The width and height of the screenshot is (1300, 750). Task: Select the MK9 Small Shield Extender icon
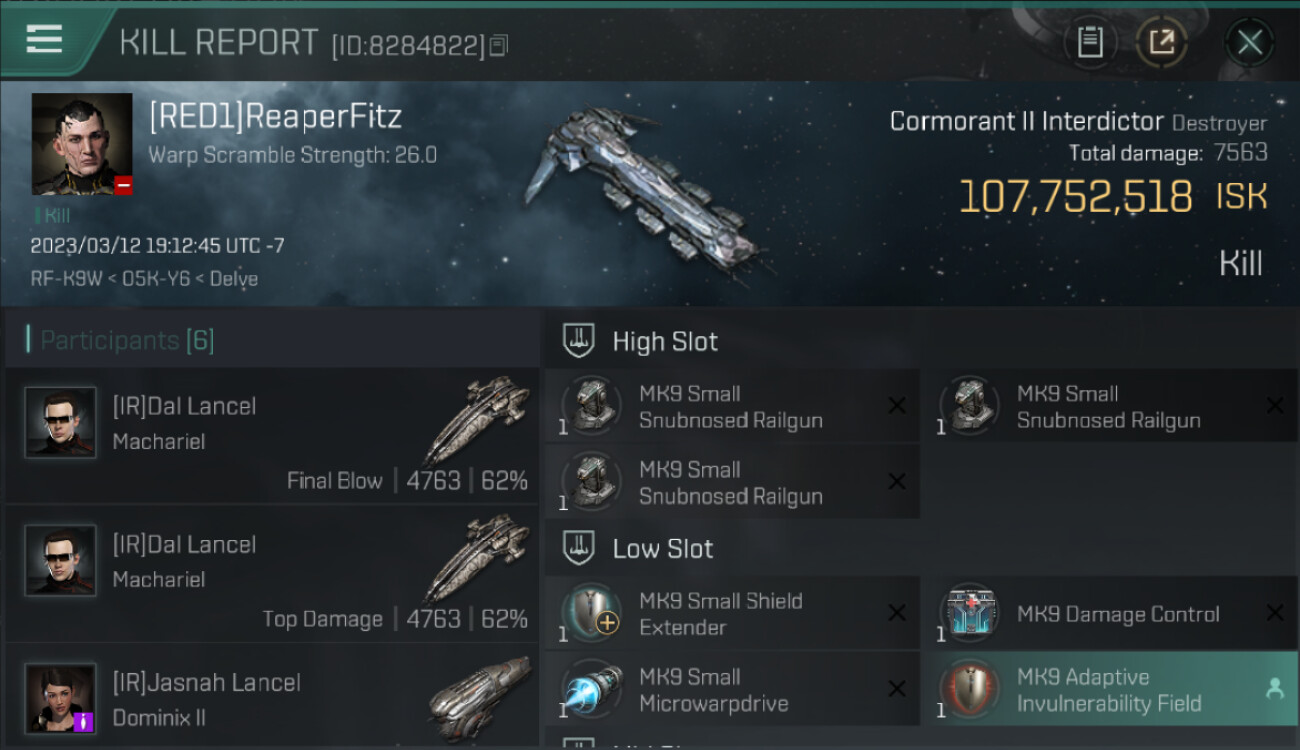click(x=591, y=614)
